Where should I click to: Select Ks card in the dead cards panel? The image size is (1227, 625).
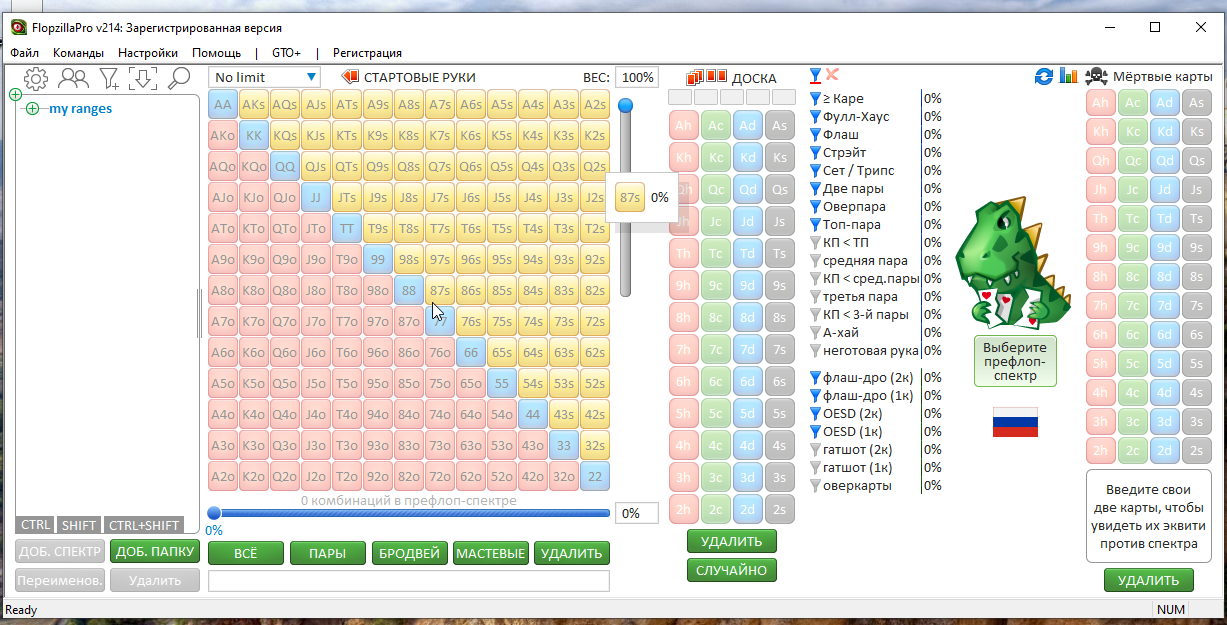coord(1197,131)
